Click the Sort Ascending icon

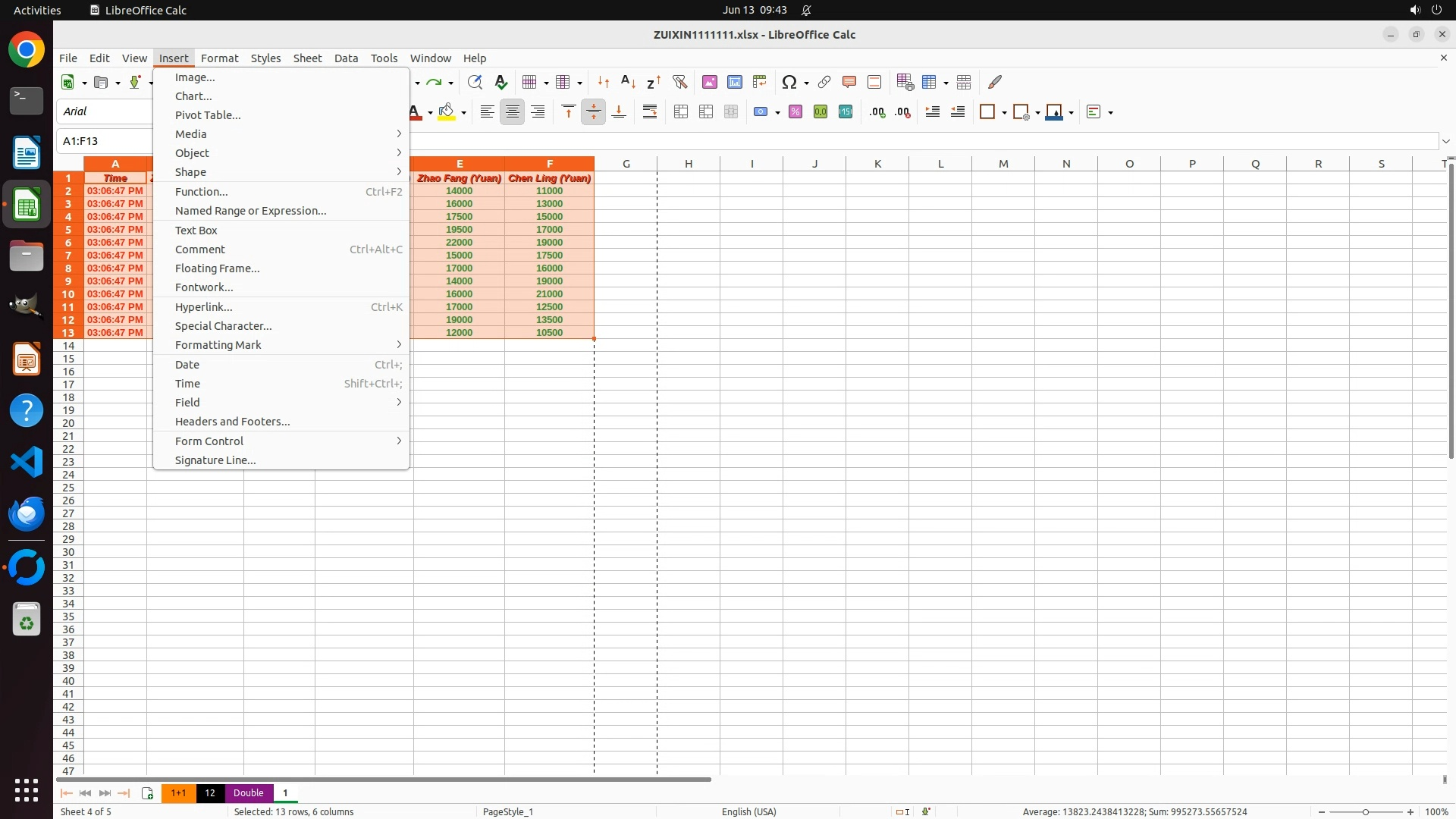coord(628,82)
